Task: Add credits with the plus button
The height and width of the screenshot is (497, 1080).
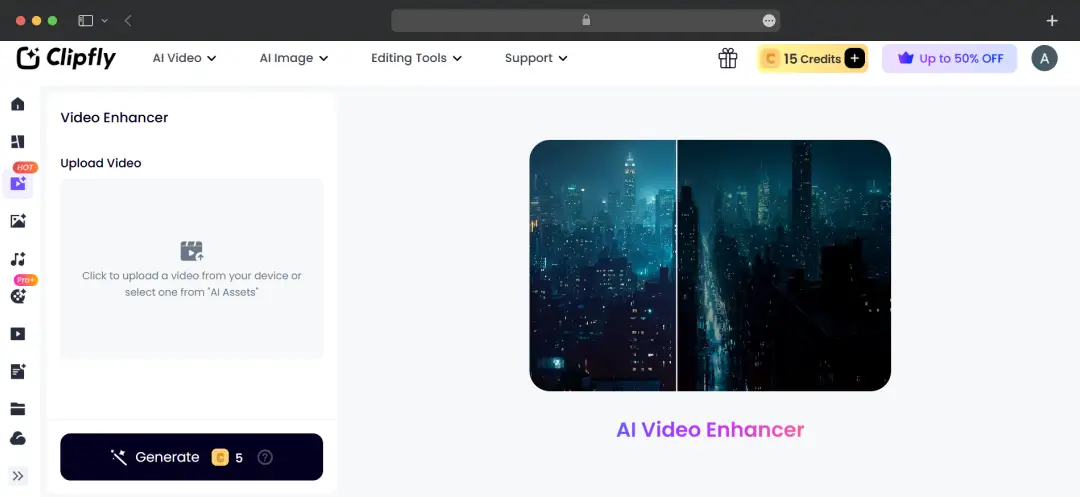Action: [854, 59]
